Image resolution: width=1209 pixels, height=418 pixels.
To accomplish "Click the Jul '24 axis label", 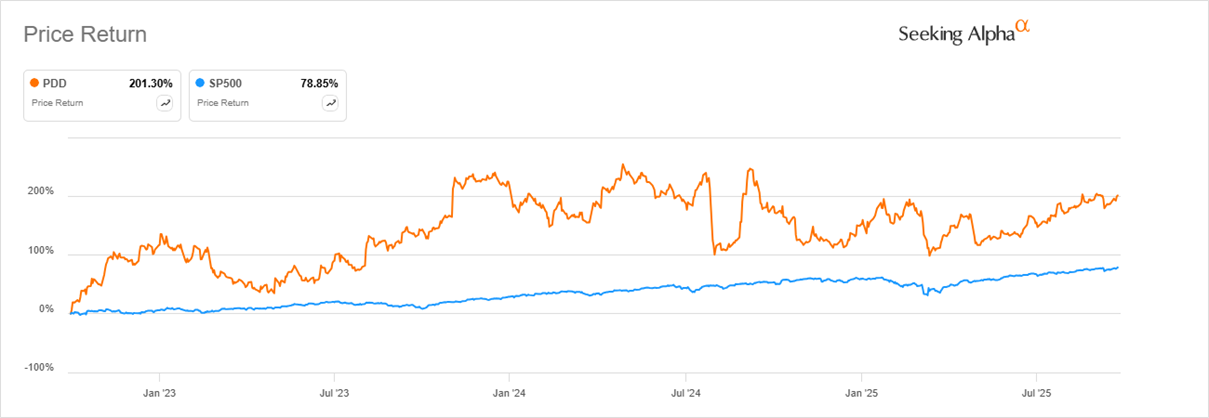I will click(685, 391).
